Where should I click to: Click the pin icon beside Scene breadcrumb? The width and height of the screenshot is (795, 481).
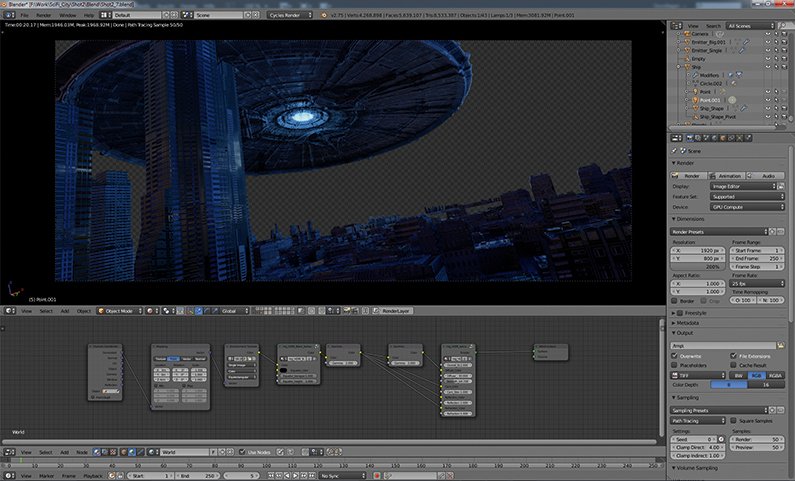pos(674,151)
